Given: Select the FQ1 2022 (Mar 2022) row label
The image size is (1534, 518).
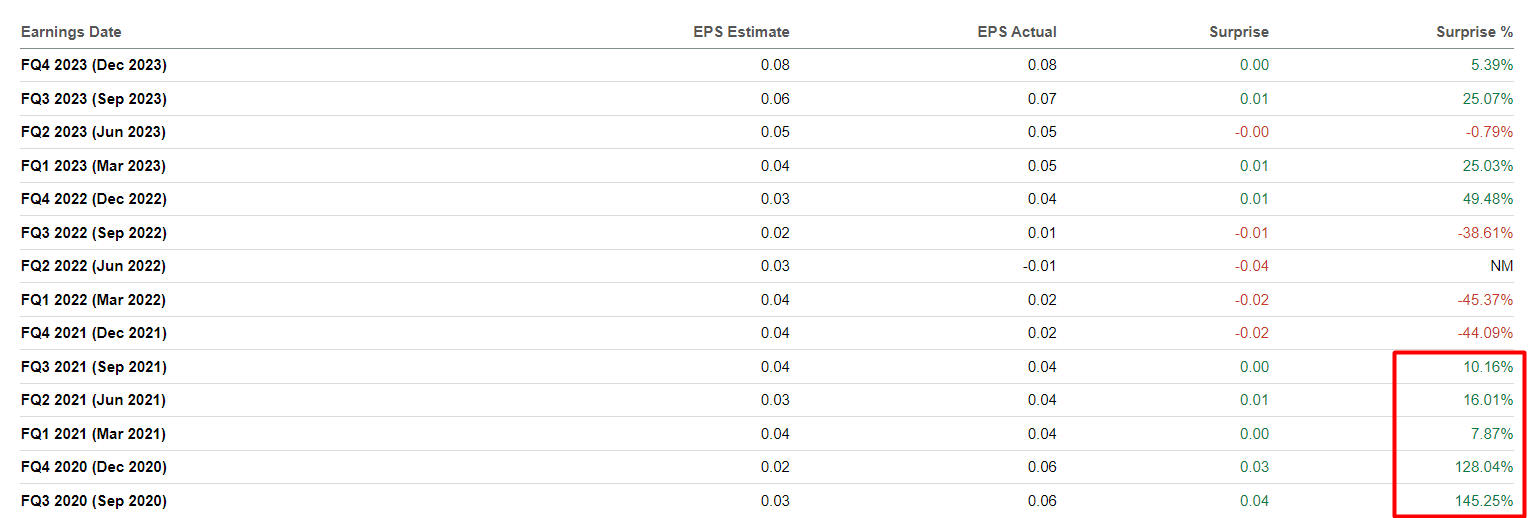Looking at the screenshot, I should point(93,300).
